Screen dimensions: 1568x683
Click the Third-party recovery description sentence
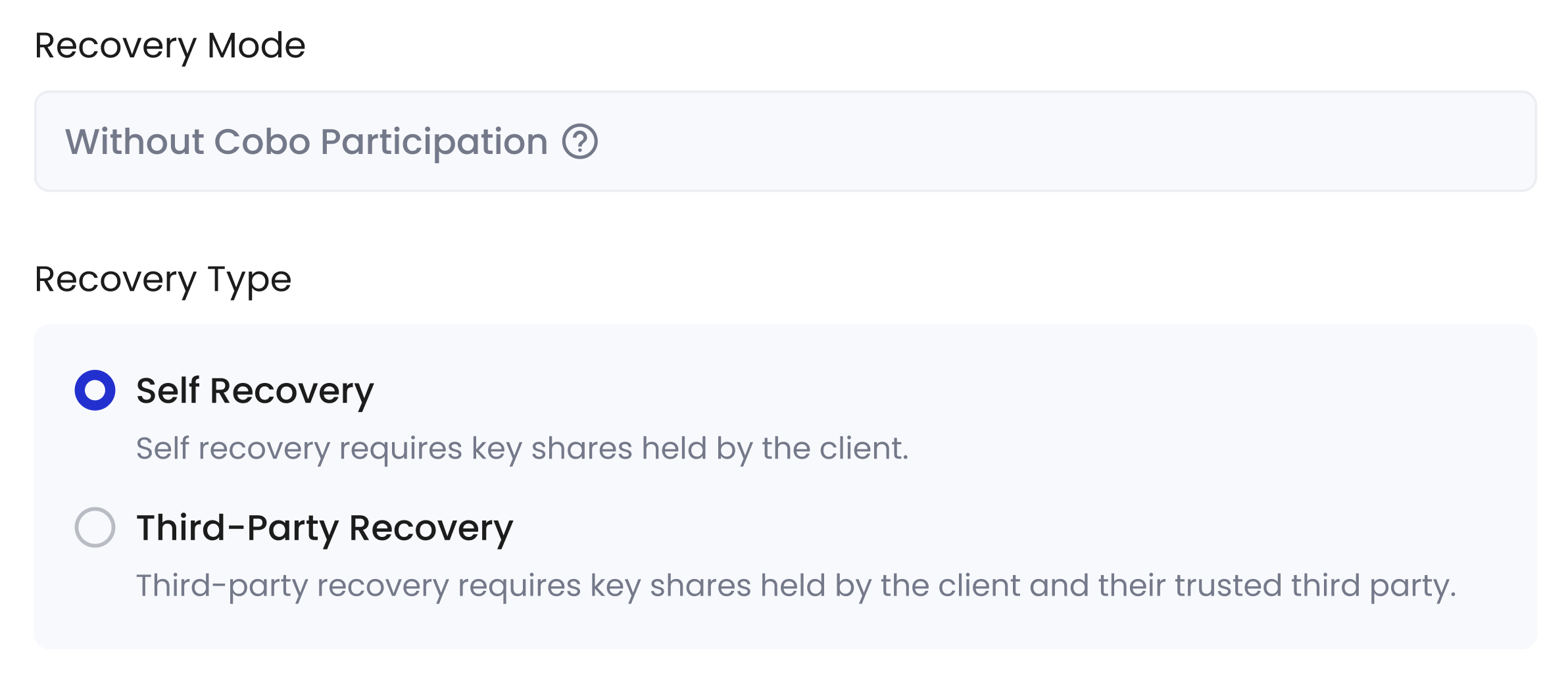point(796,586)
